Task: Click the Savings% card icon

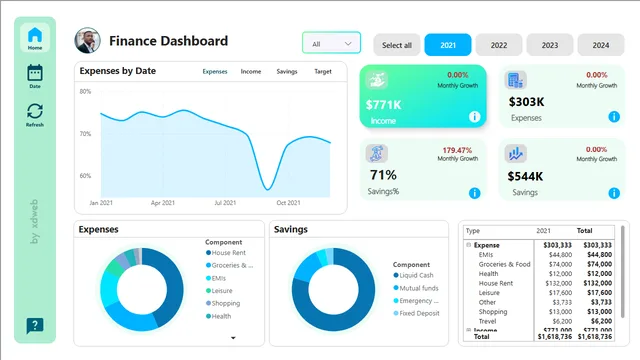Action: 376,153
